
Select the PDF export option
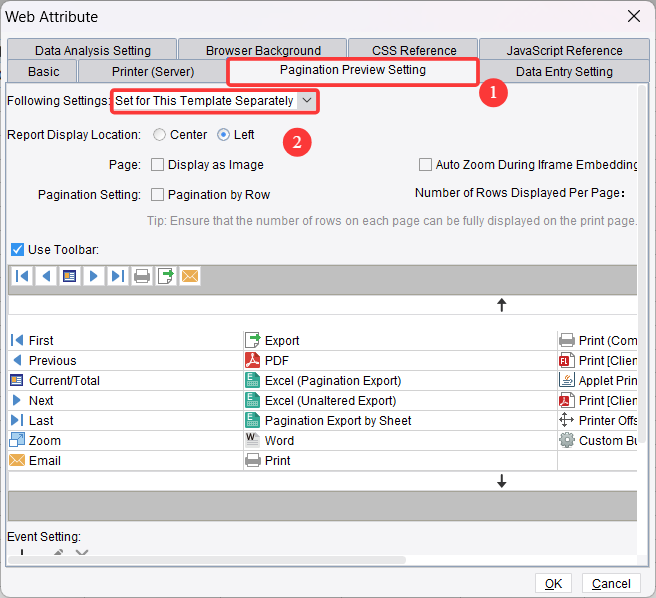(x=400, y=360)
